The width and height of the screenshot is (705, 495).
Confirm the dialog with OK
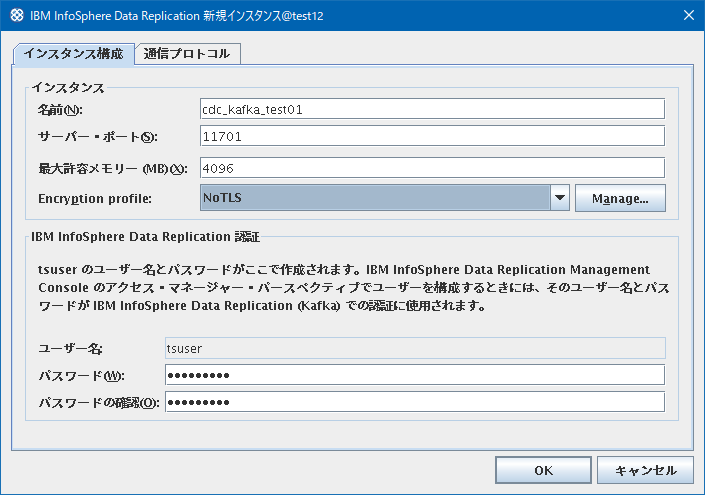point(543,470)
